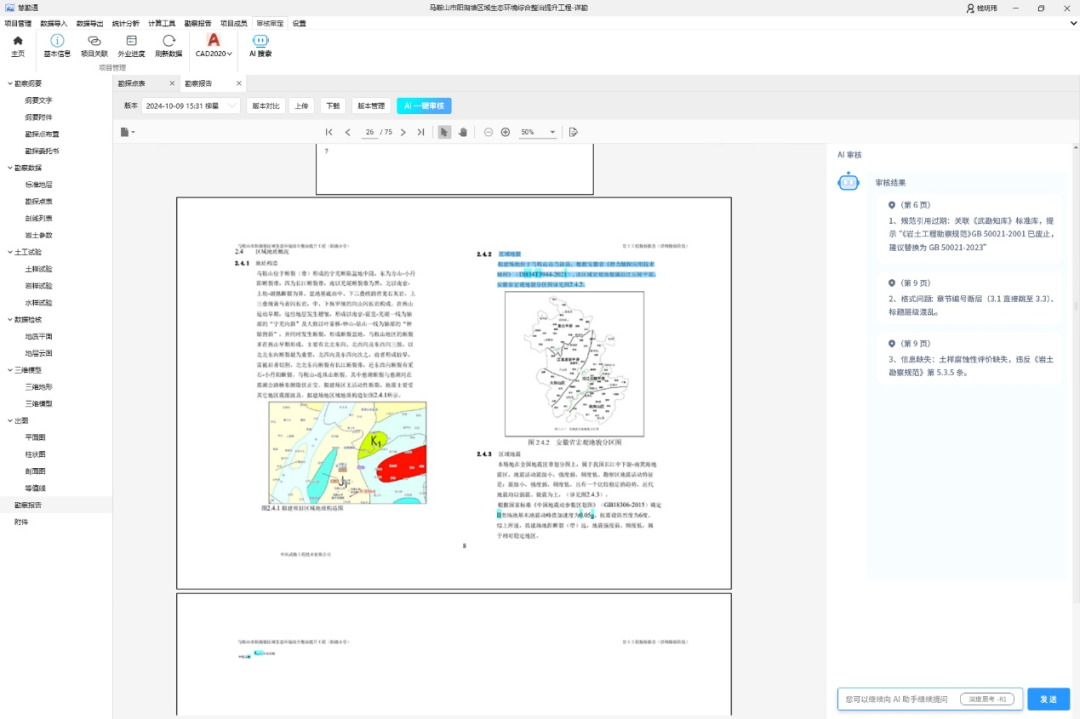Open the version date dropdown
1080x719 pixels.
(191, 105)
